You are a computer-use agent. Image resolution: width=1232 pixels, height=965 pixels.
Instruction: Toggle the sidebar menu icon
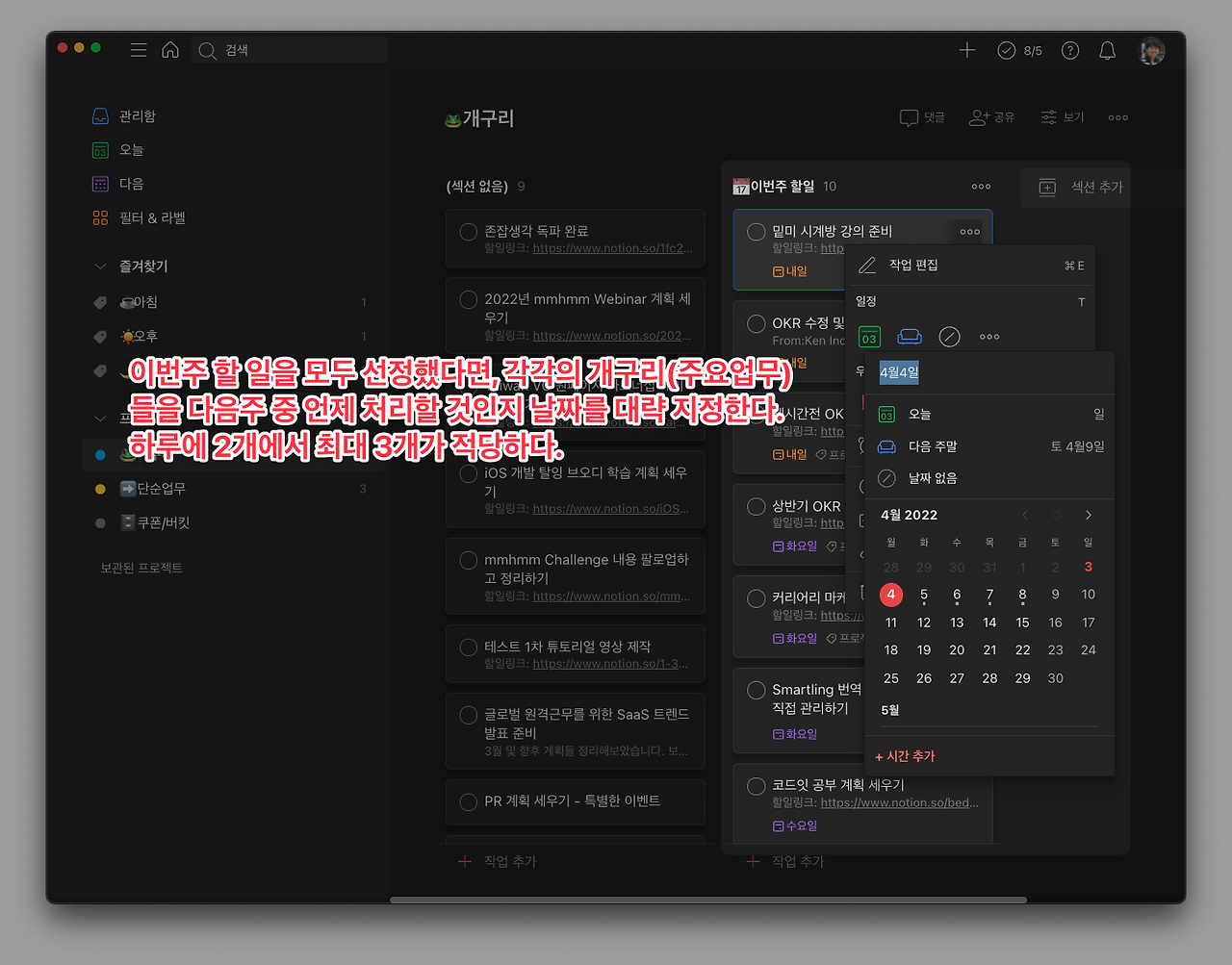point(139,50)
